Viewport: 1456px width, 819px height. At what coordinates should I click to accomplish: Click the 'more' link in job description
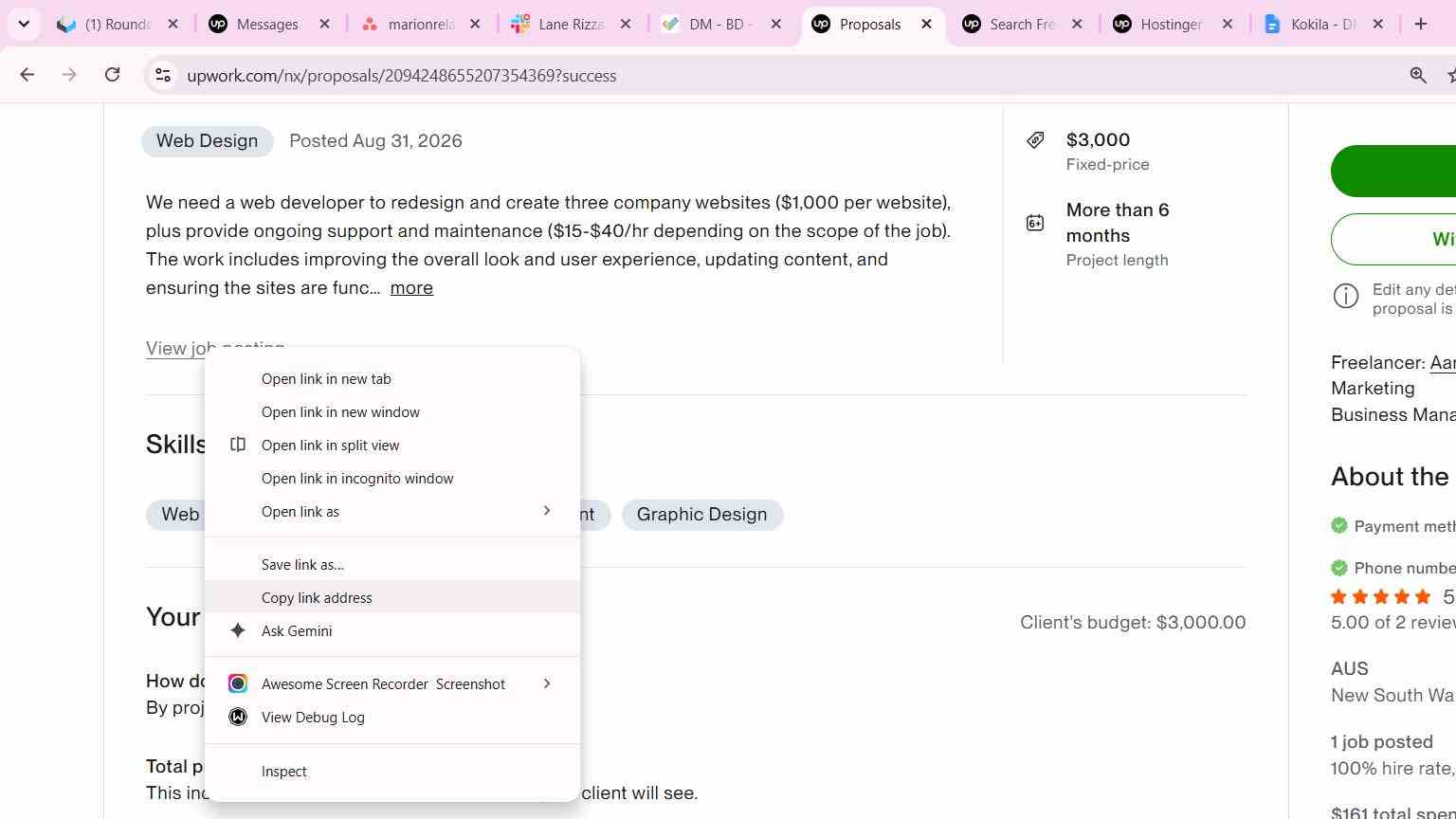coord(411,287)
